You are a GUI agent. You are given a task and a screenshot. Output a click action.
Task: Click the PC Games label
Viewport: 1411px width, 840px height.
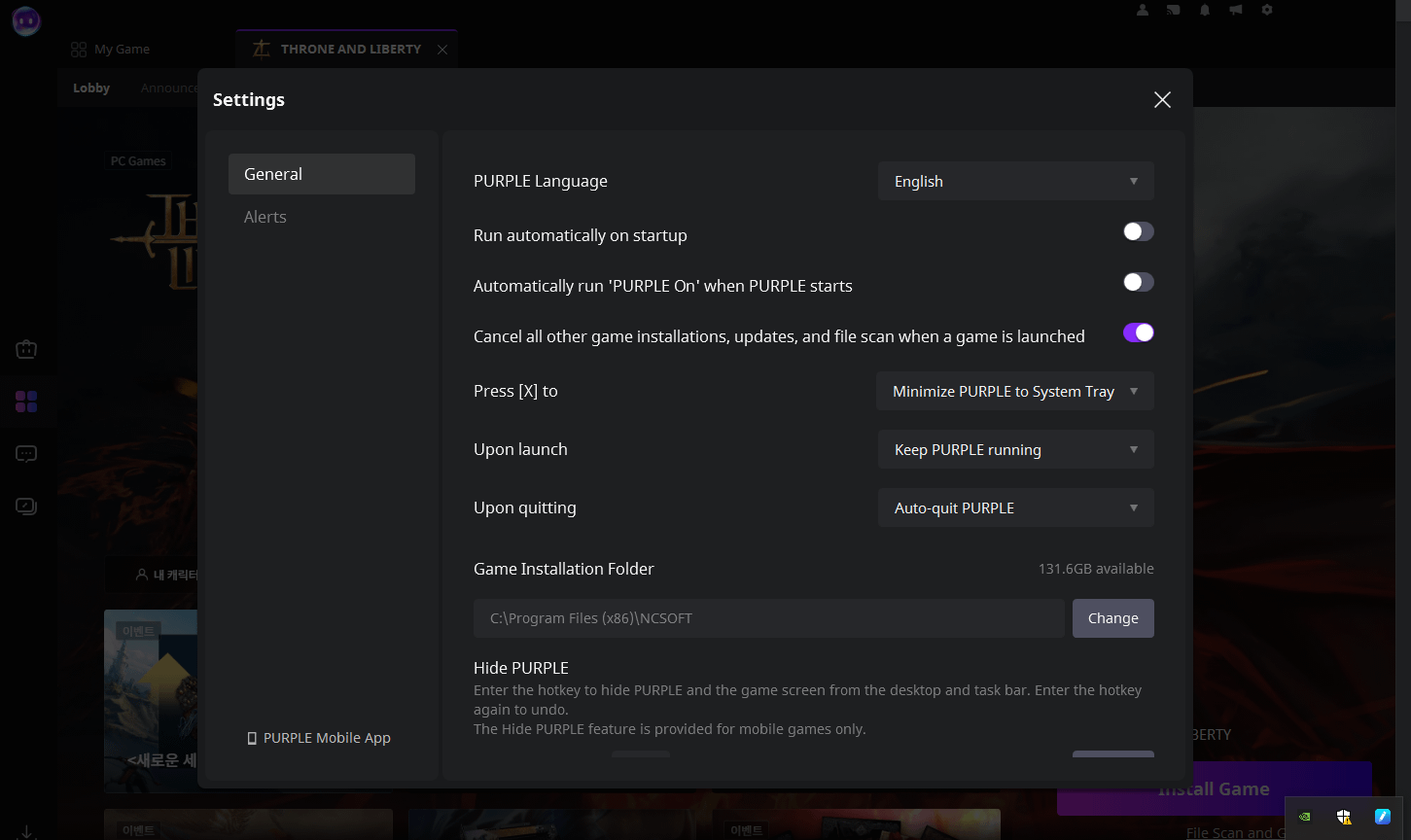pyautogui.click(x=138, y=160)
